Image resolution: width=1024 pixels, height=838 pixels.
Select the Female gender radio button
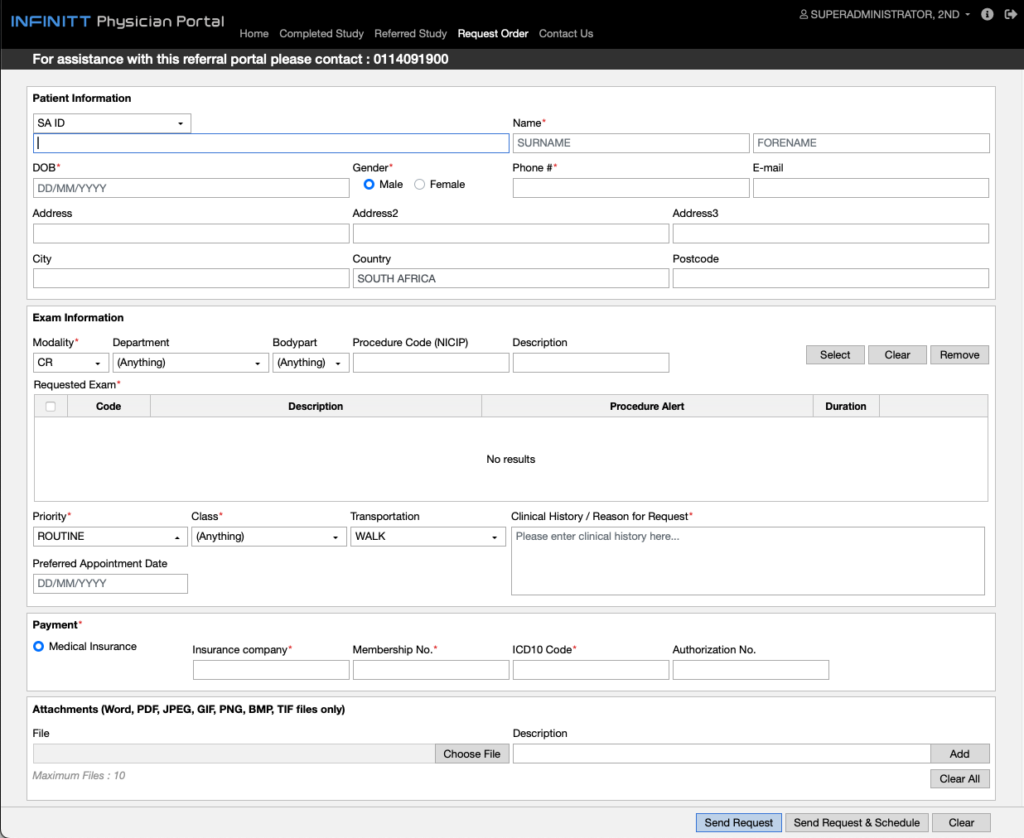[x=419, y=184]
